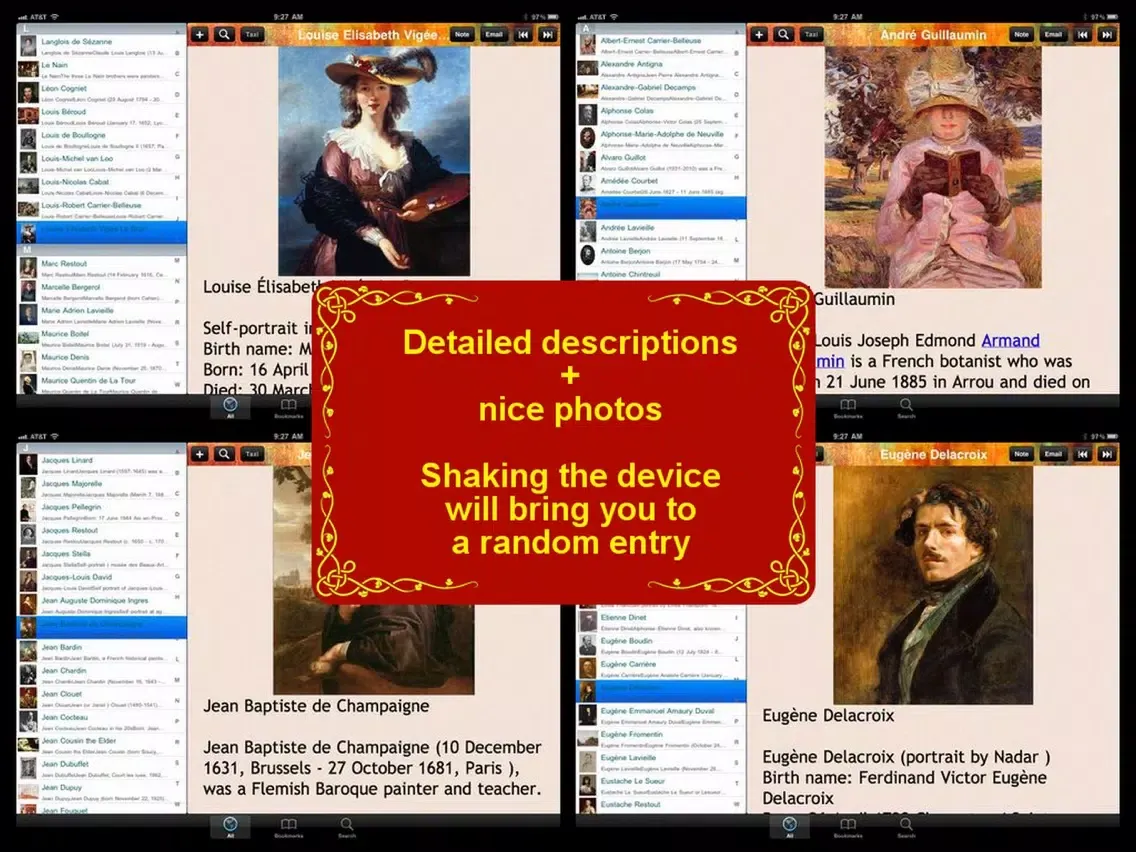This screenshot has height=852, width=1136.
Task: Open the magnifier search in the André Guillaumin screen
Action: (784, 34)
